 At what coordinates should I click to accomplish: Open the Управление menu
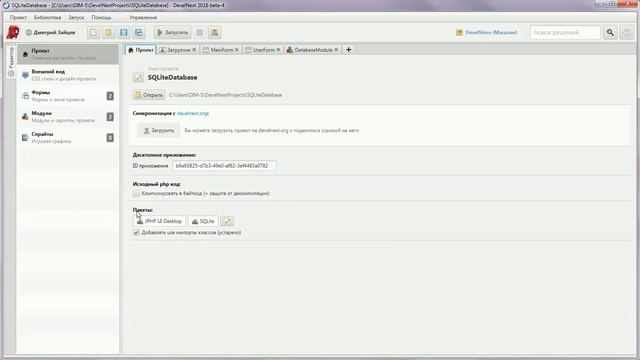click(143, 18)
